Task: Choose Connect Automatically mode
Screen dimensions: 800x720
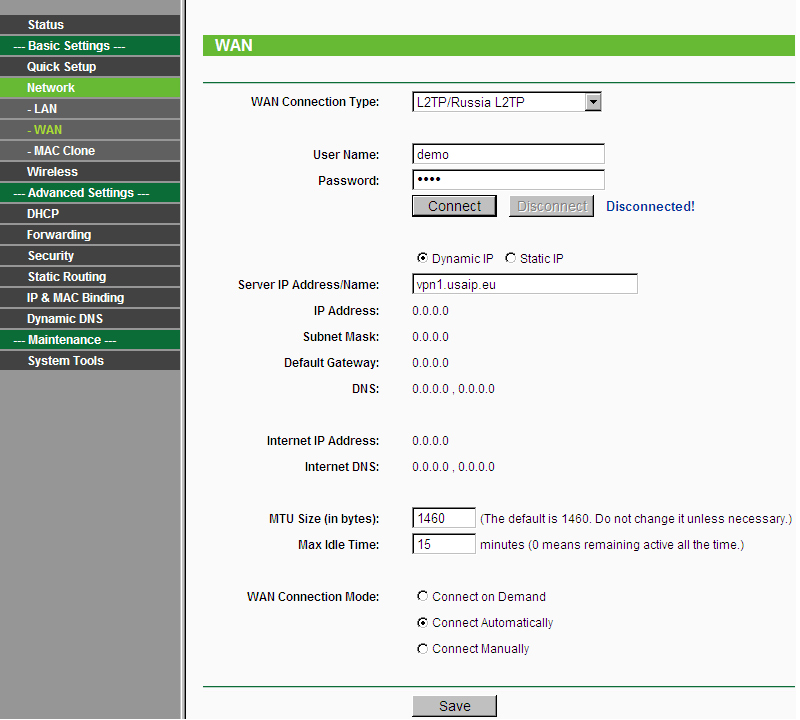Action: click(x=422, y=623)
